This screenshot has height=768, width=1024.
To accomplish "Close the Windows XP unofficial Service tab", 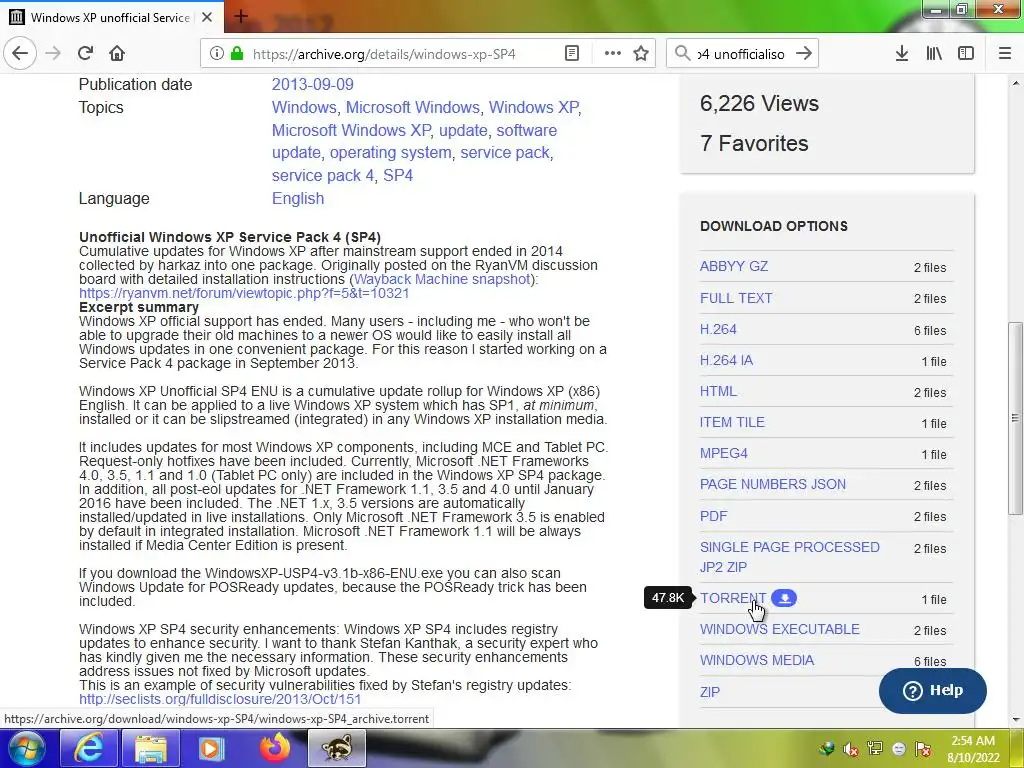I will (x=207, y=17).
